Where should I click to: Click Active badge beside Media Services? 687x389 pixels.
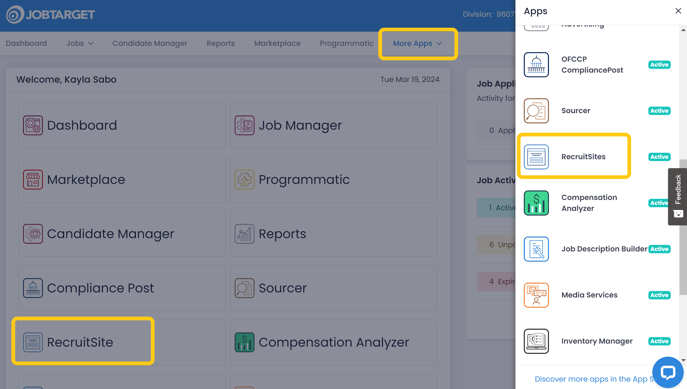click(x=659, y=295)
